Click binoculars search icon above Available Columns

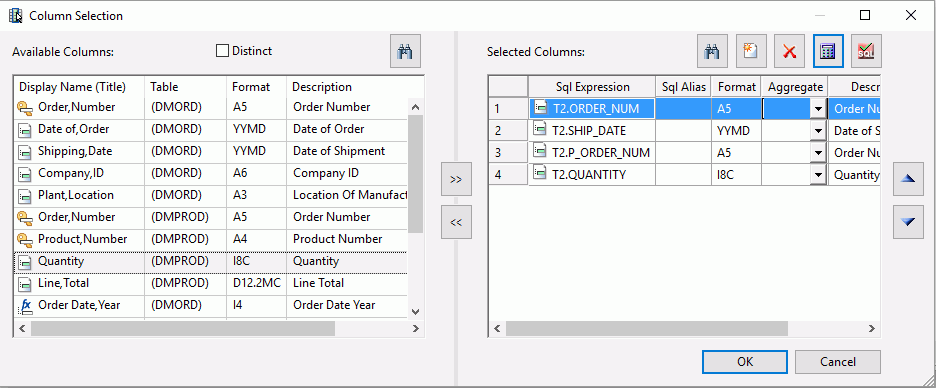405,51
